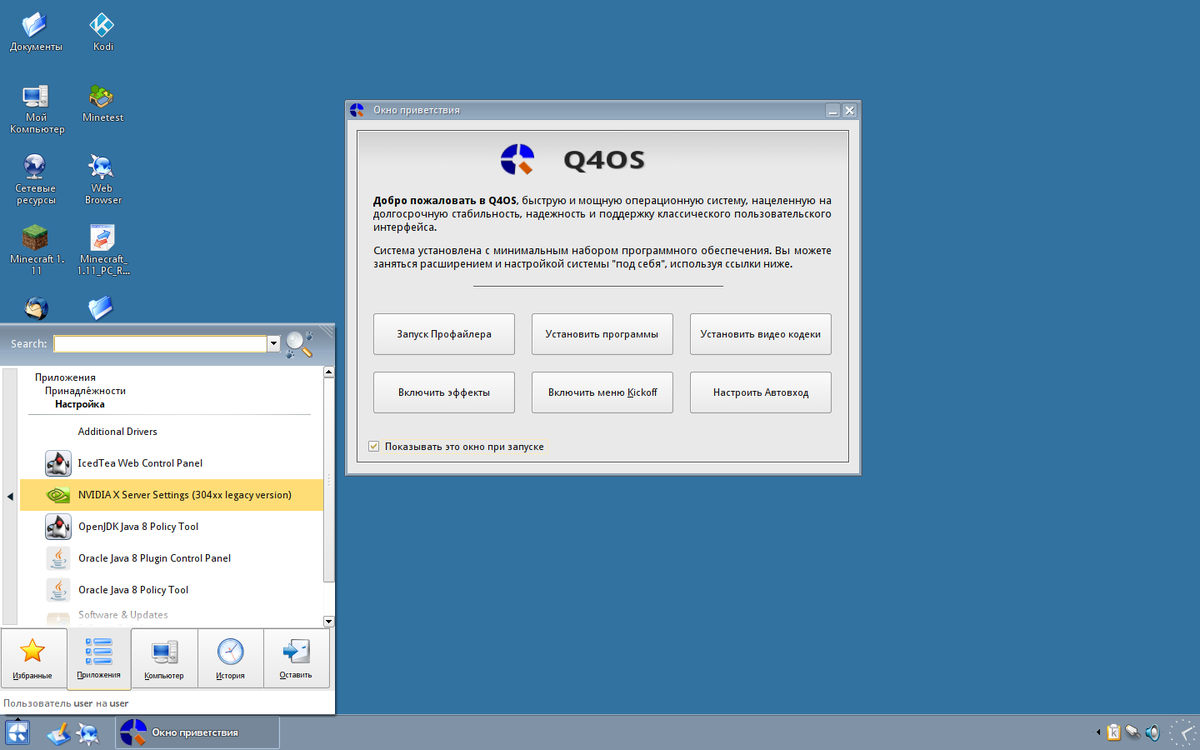Screen dimensions: 1200x750
Task: Click the magnifier search icon in Kickoff menu
Action: tap(299, 344)
